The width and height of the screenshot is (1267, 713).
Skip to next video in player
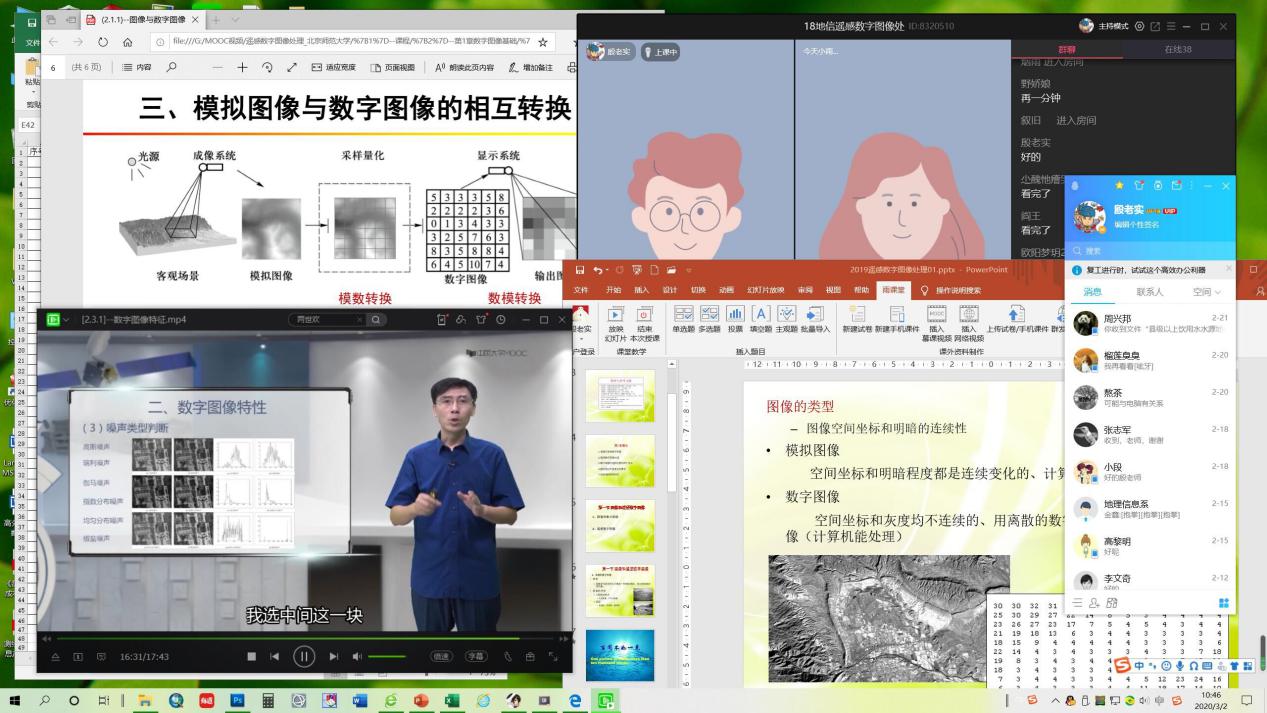pyautogui.click(x=333, y=657)
